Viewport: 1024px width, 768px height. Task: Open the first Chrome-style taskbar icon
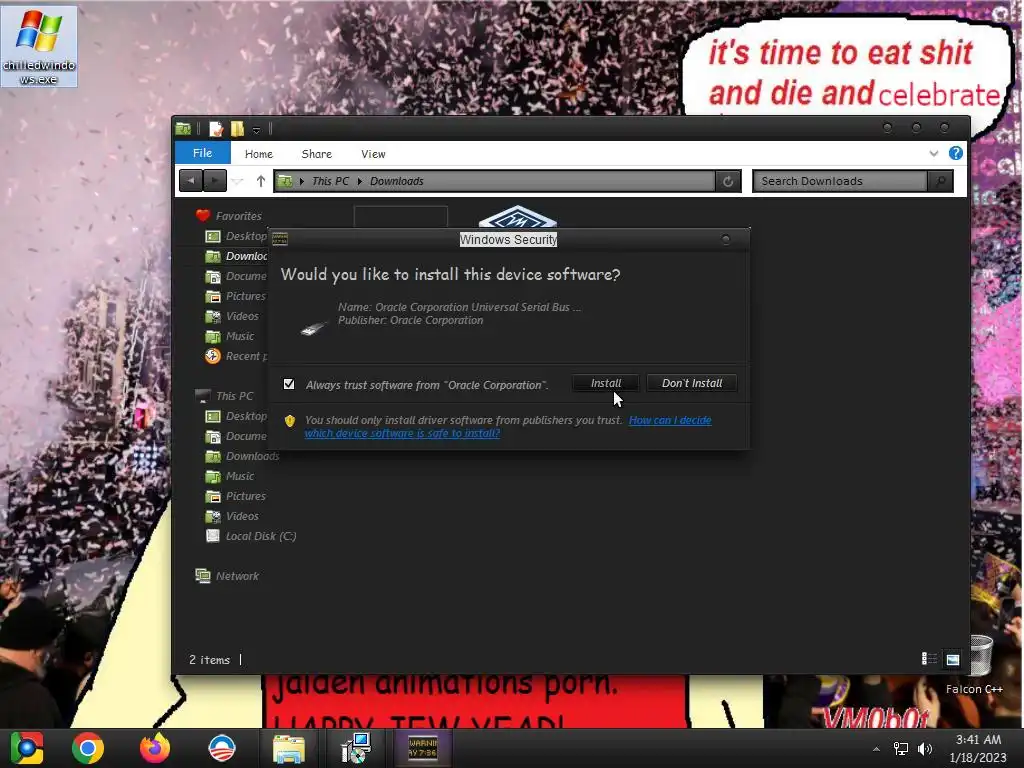[27, 748]
